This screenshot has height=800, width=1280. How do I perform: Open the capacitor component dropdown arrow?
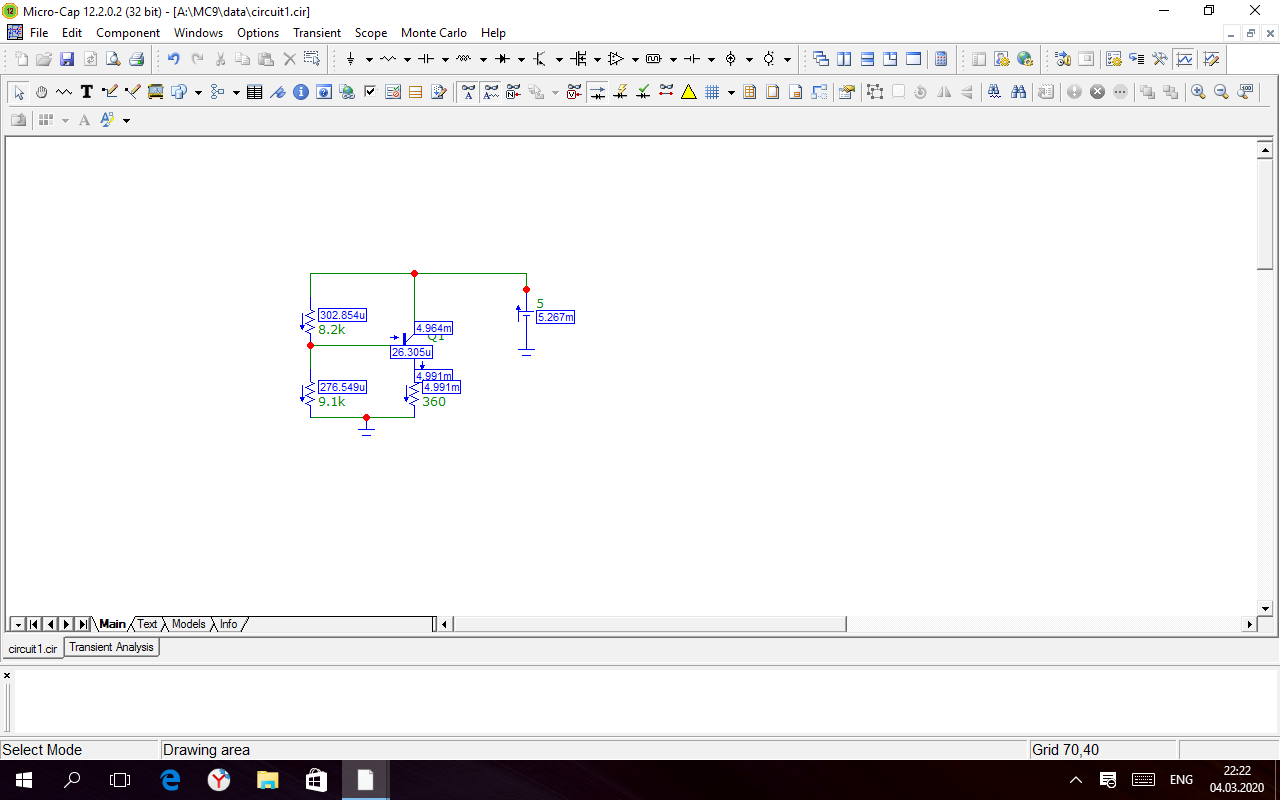[x=445, y=59]
